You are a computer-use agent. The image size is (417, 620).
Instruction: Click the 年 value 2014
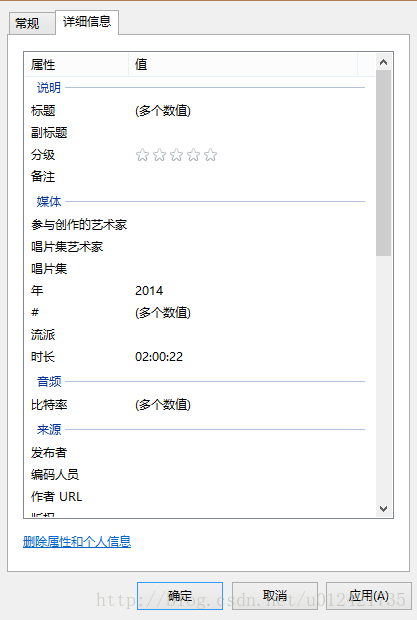(149, 291)
